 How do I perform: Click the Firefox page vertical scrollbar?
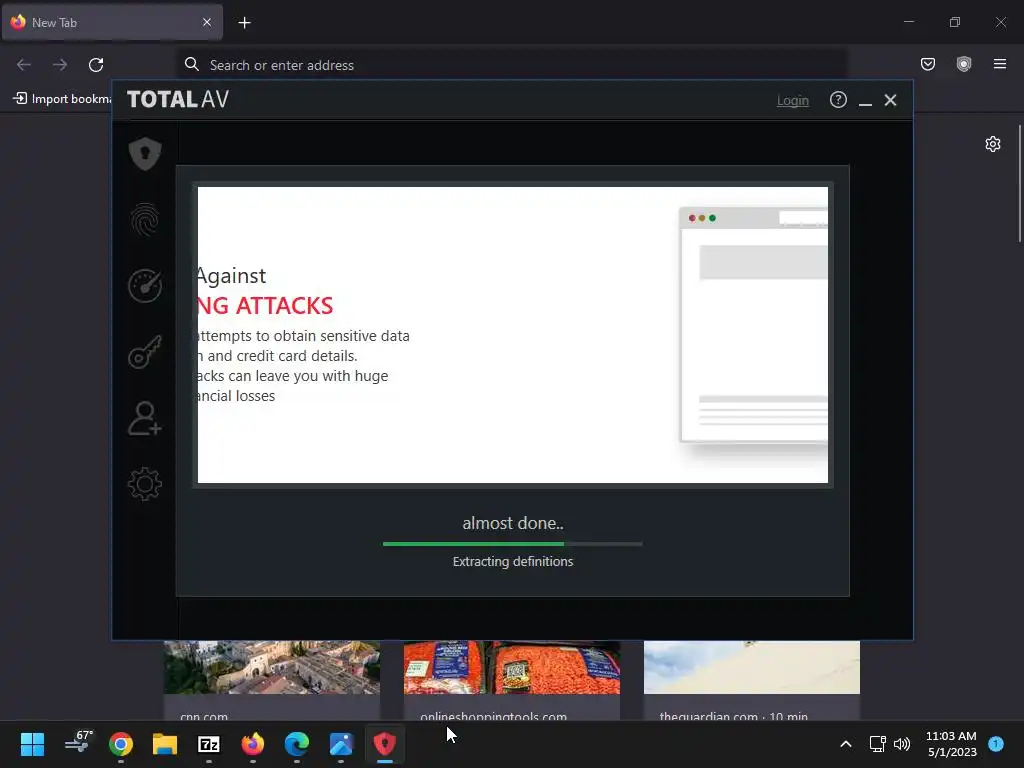(1019, 184)
